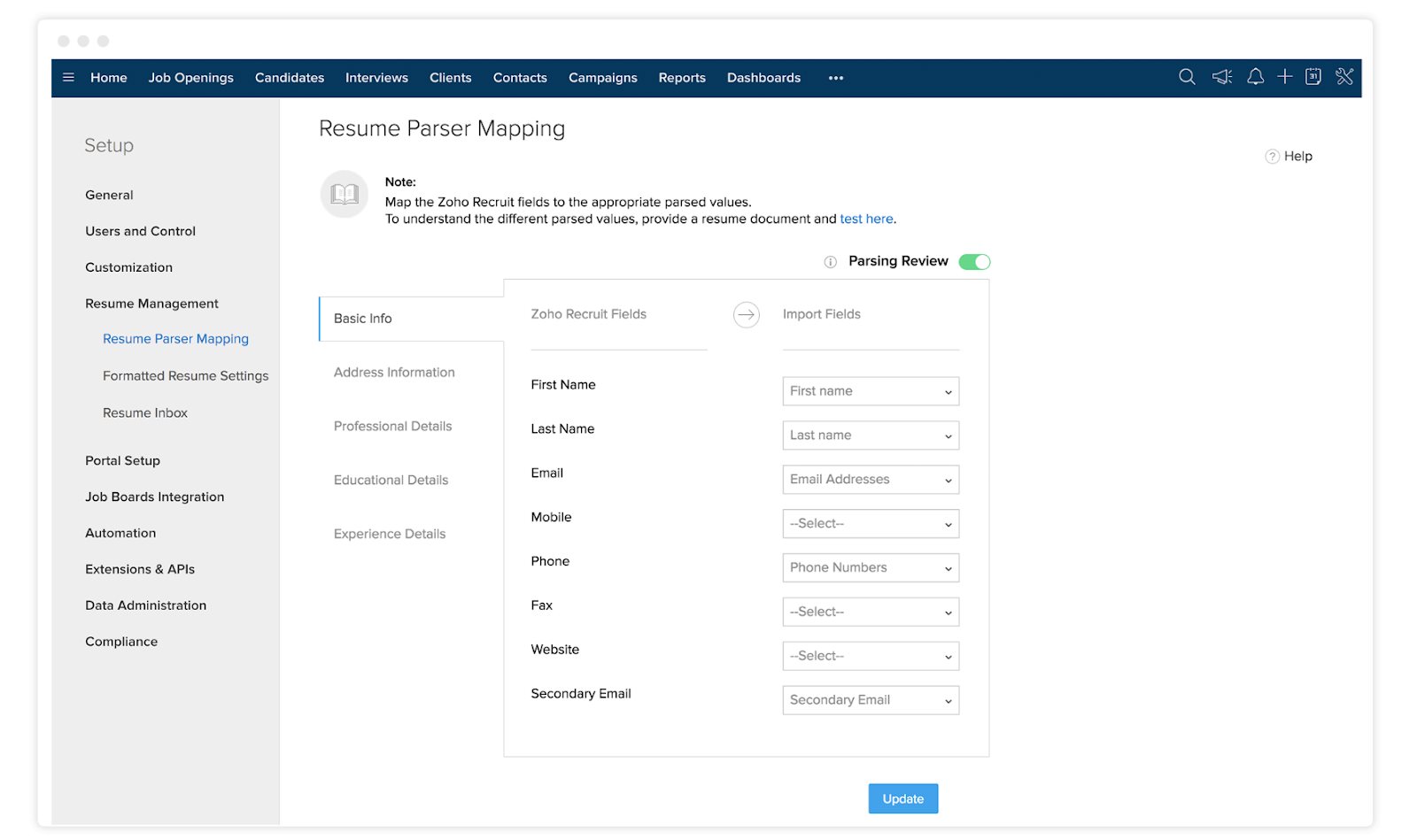Open Users and Control settings

[140, 232]
